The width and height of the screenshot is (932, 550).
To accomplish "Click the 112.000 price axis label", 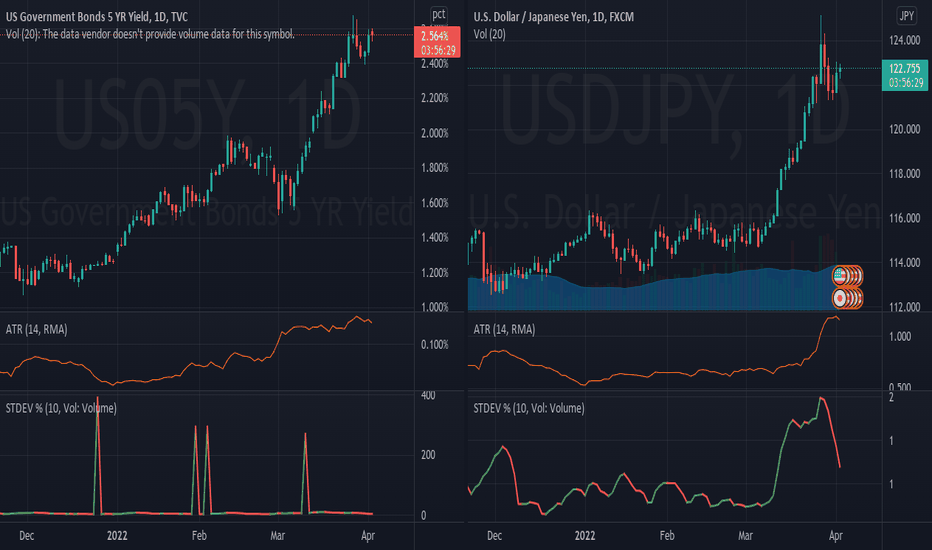I will 904,307.
